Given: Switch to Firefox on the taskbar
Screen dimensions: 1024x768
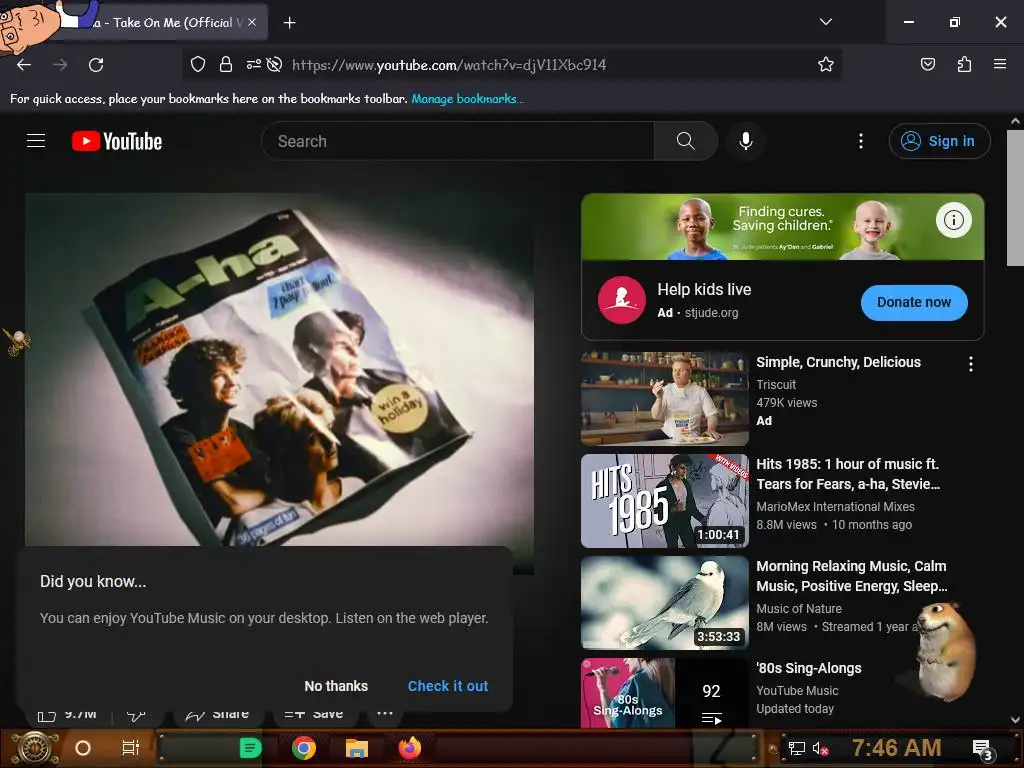Looking at the screenshot, I should pyautogui.click(x=410, y=748).
